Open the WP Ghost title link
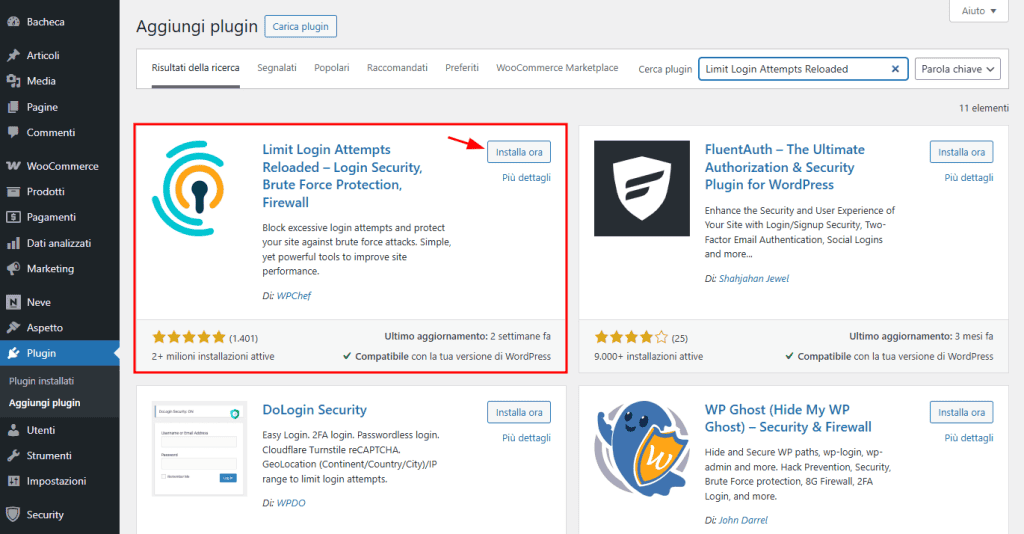Screen dimensions: 1024x534 (x=788, y=418)
